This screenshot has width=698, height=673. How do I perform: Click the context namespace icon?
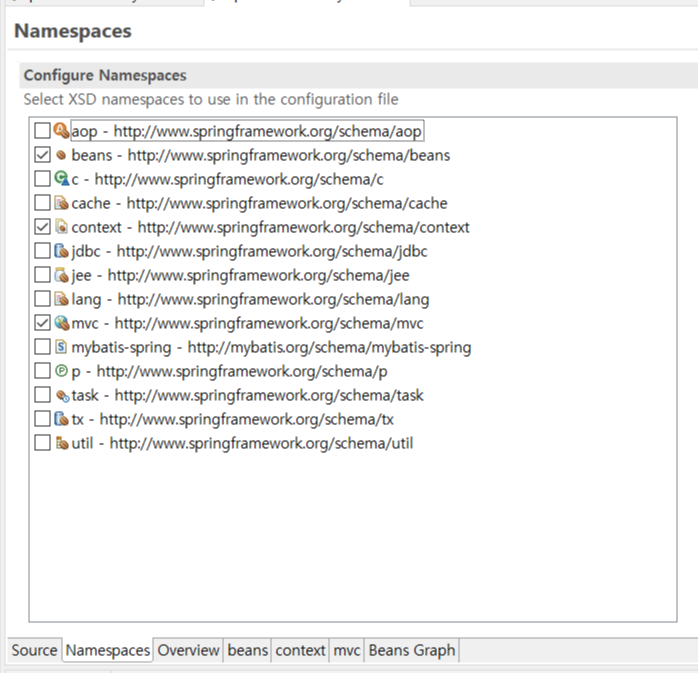tap(61, 227)
